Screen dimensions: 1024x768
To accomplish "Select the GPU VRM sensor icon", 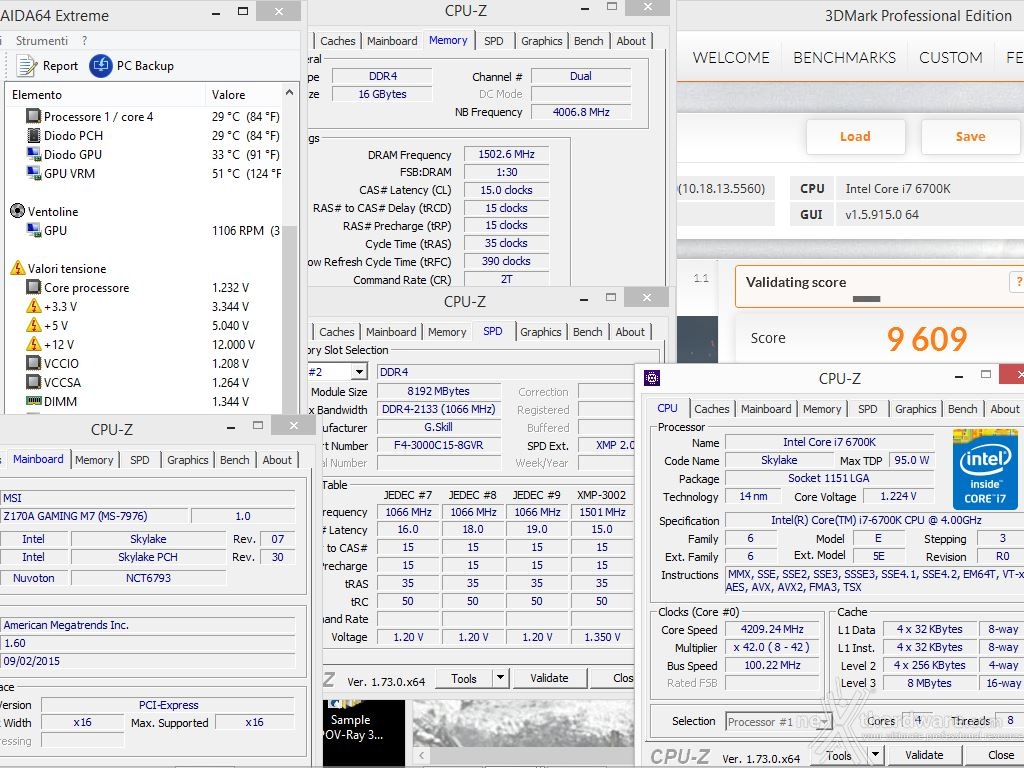I will click(33, 173).
